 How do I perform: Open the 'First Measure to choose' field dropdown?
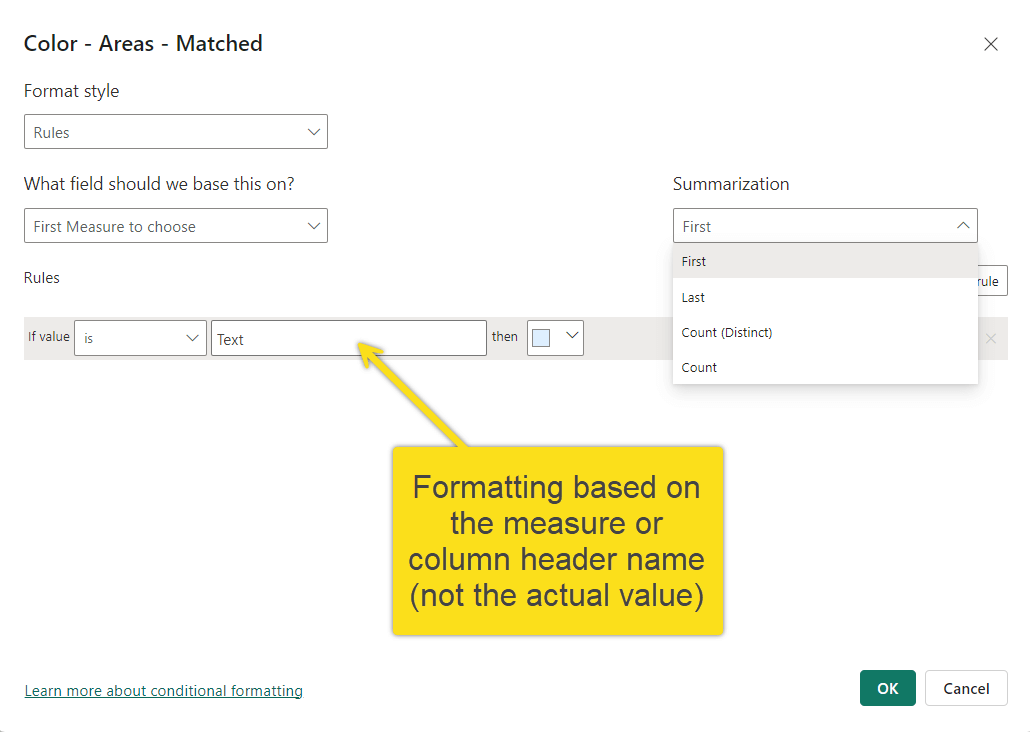(x=175, y=226)
